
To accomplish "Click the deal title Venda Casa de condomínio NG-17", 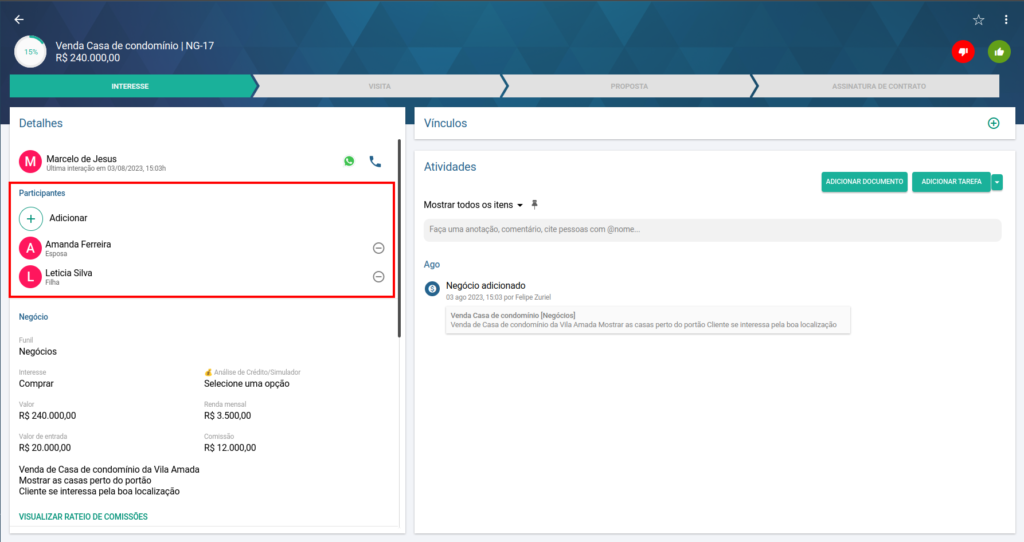I will [135, 46].
